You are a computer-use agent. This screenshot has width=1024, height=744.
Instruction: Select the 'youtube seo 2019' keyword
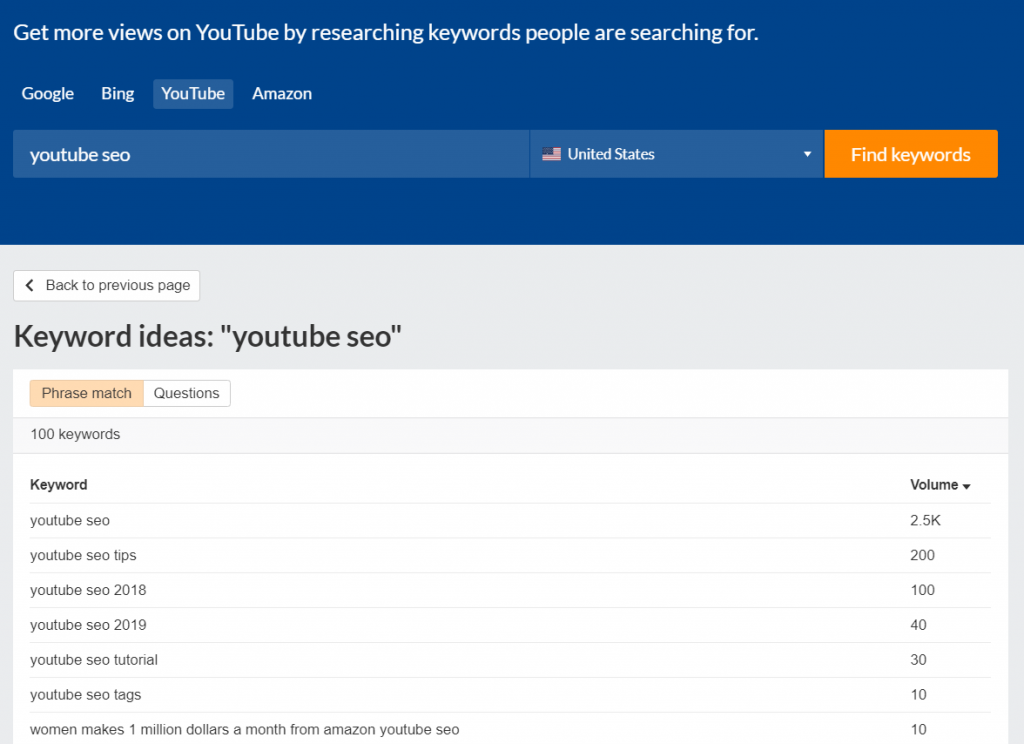click(x=88, y=625)
